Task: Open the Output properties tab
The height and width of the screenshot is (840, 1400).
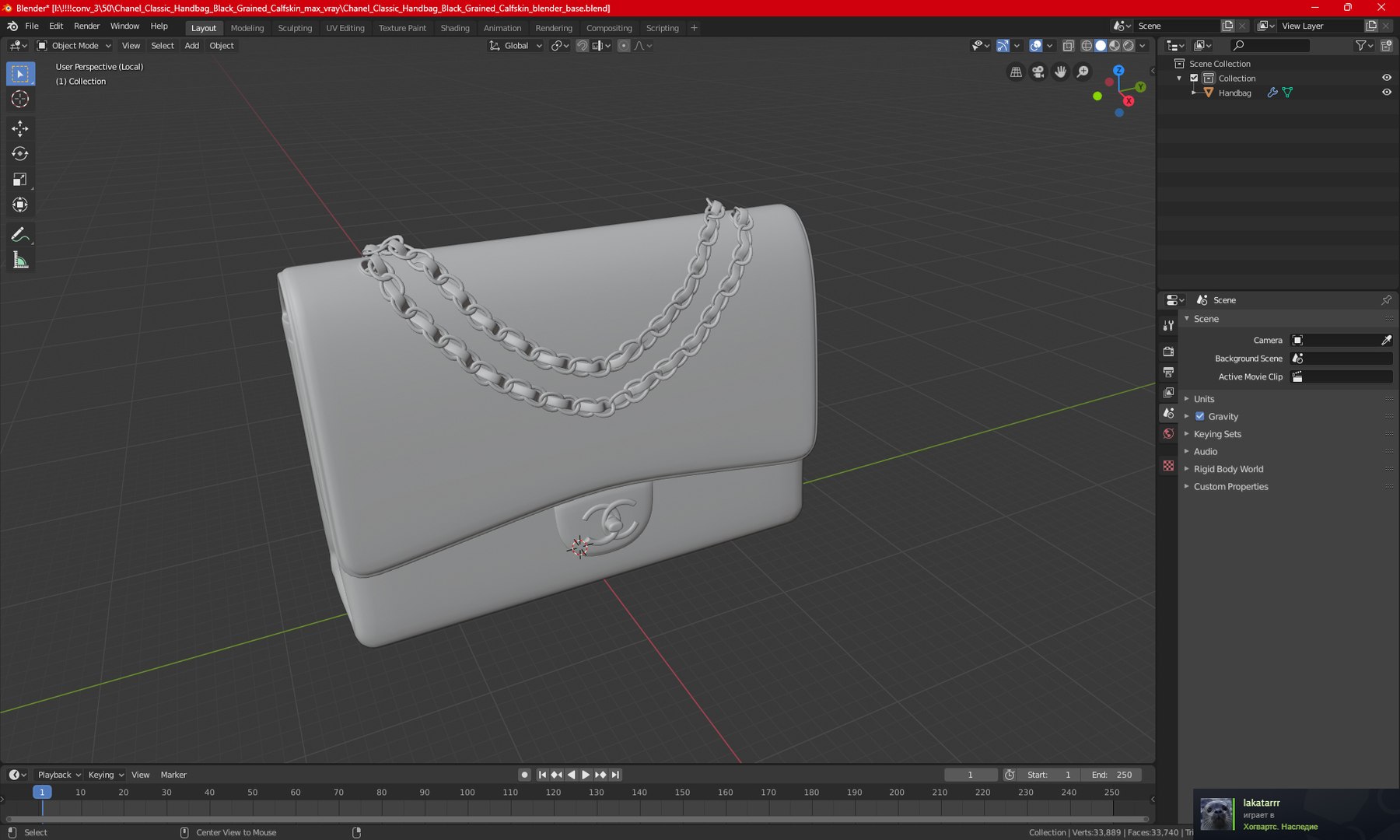Action: pyautogui.click(x=1168, y=373)
